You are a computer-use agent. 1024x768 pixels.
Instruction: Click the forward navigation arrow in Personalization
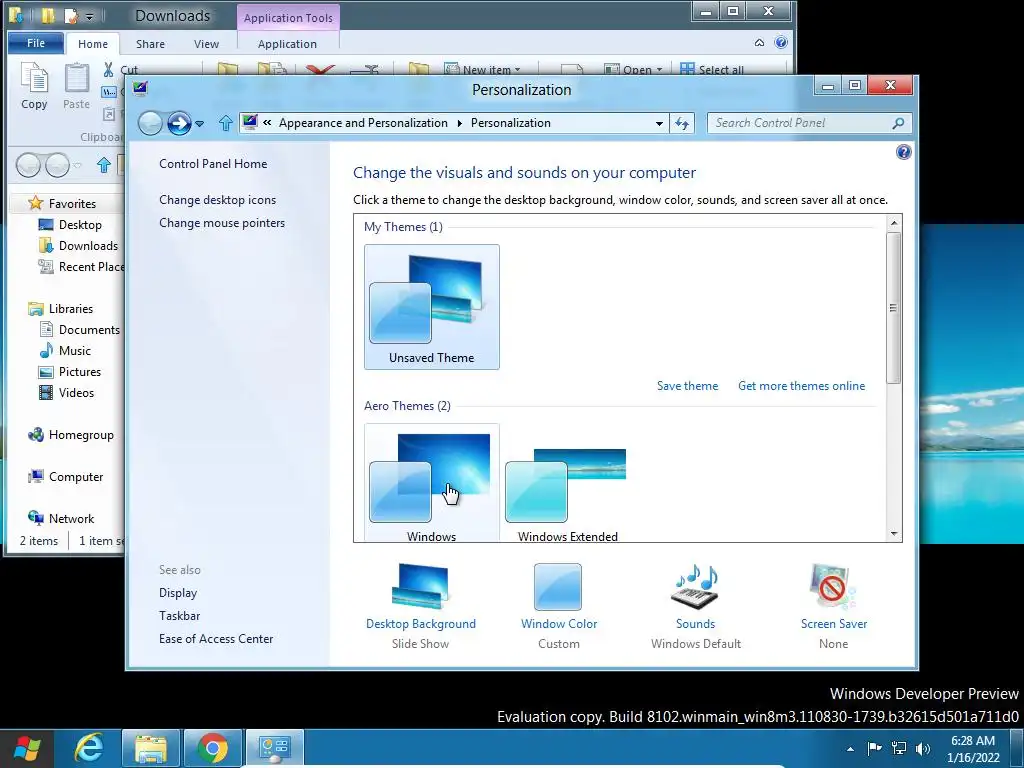[x=179, y=123]
